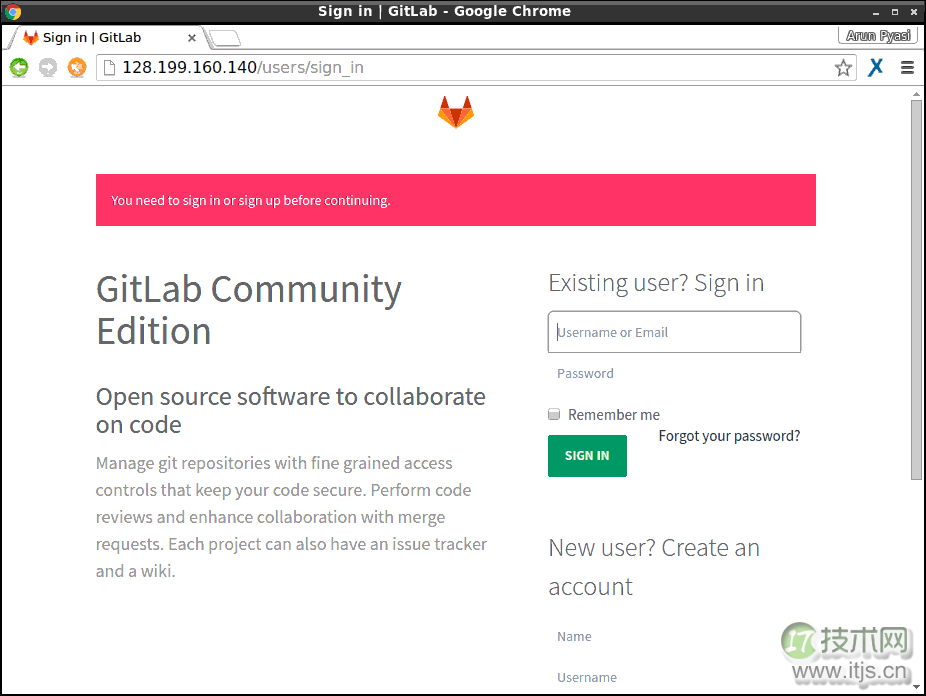Click the green SIGN IN button
The image size is (926, 696).
pos(587,456)
